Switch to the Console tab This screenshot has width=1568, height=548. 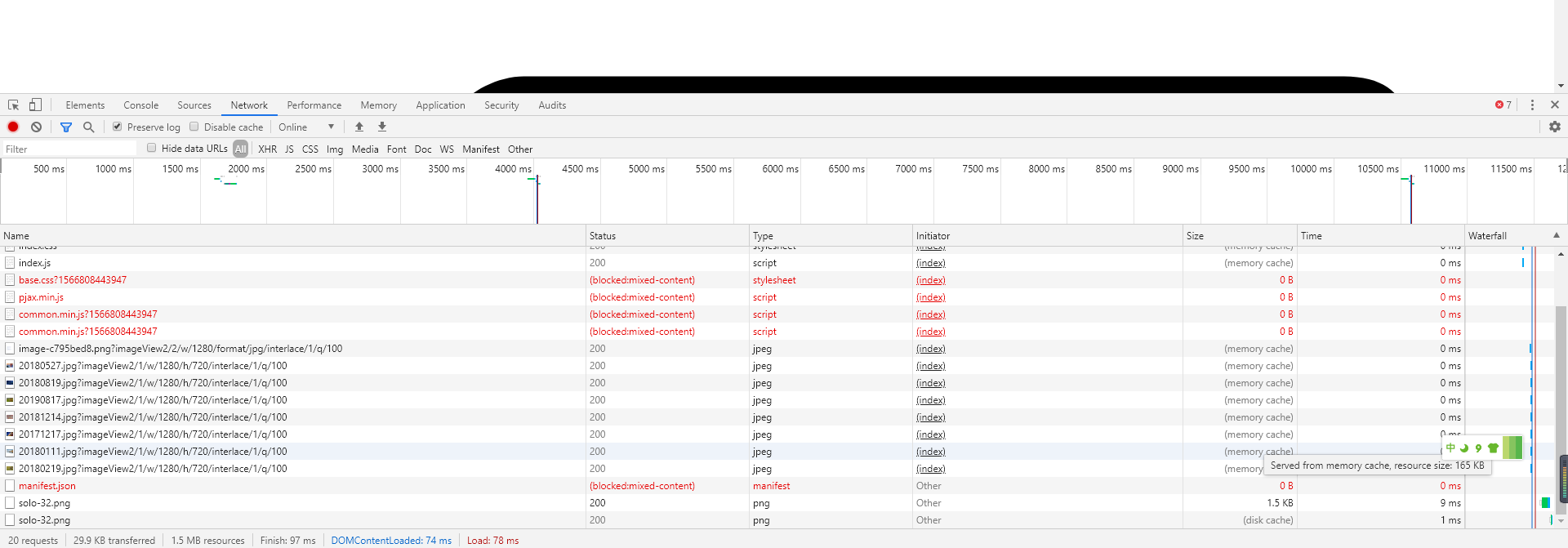[x=140, y=105]
